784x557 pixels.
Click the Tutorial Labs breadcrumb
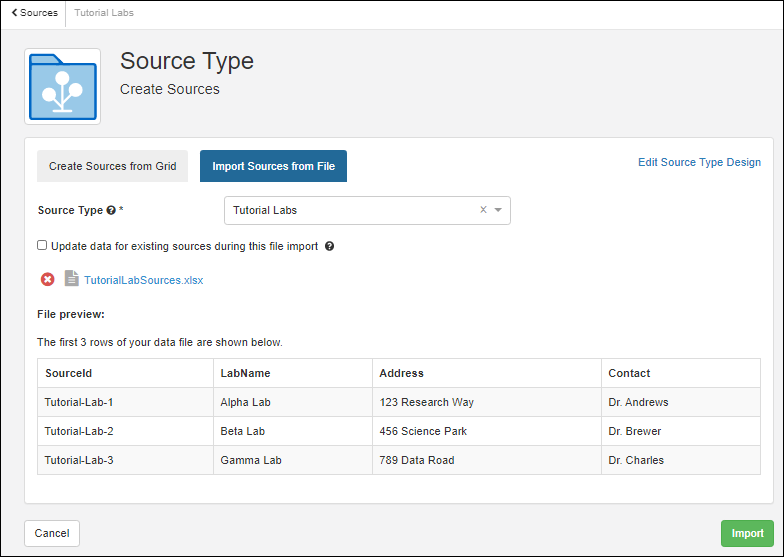pos(104,13)
